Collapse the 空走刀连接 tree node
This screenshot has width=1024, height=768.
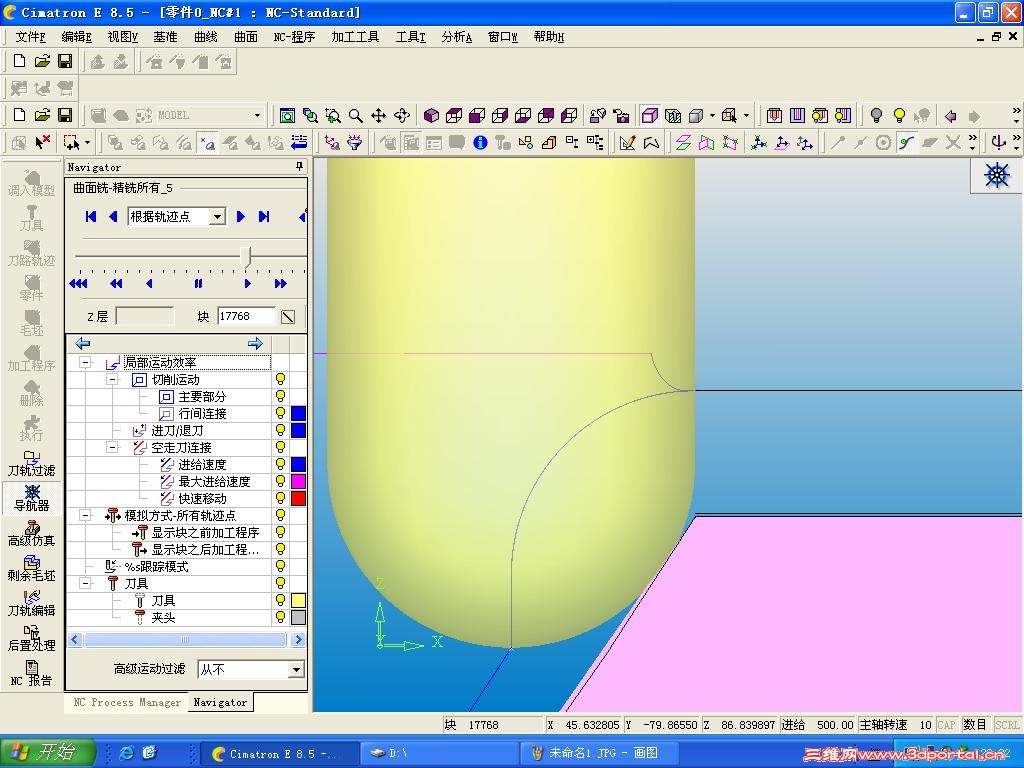coord(112,447)
